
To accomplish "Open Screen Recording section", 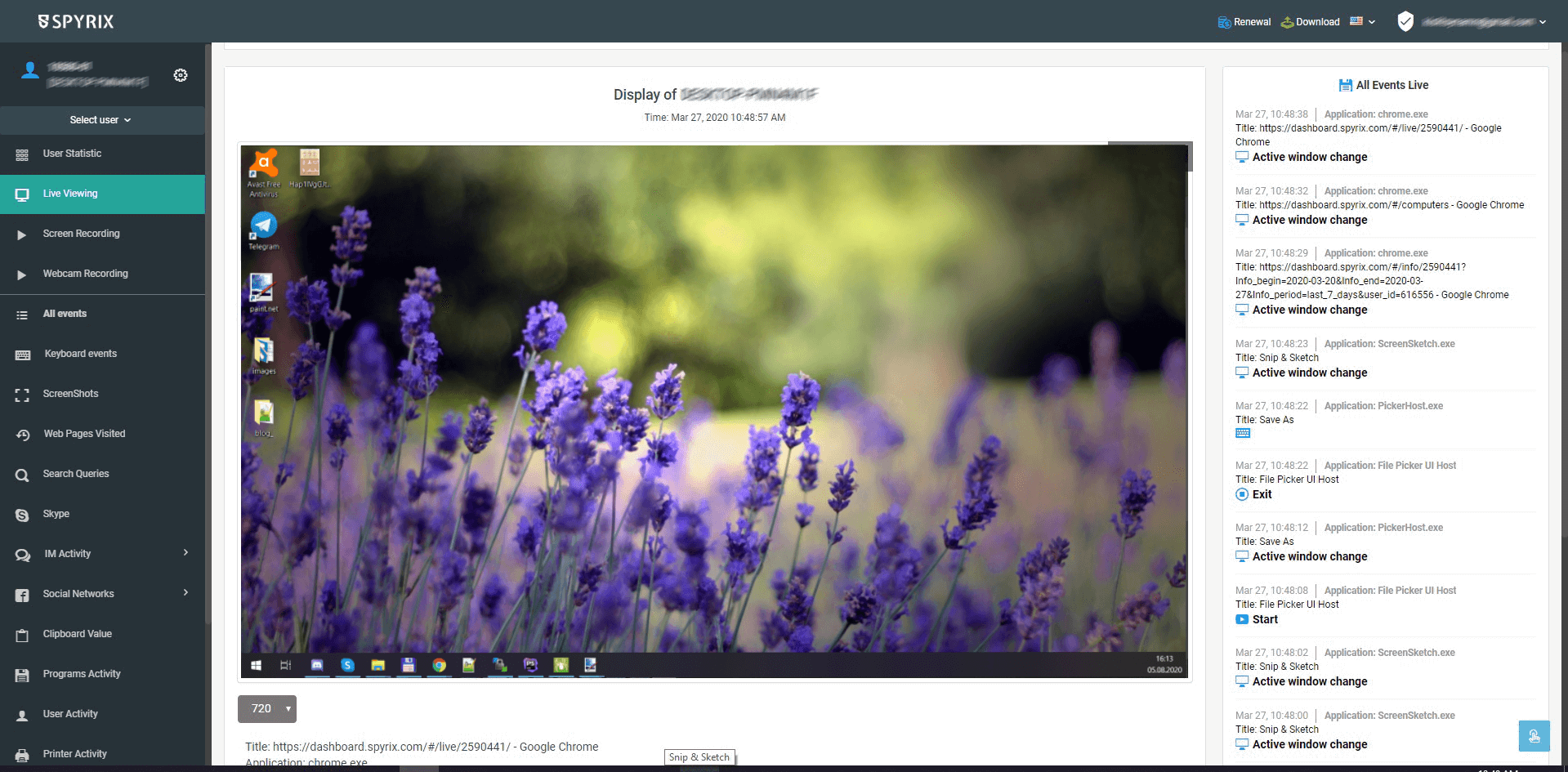I will coord(81,234).
